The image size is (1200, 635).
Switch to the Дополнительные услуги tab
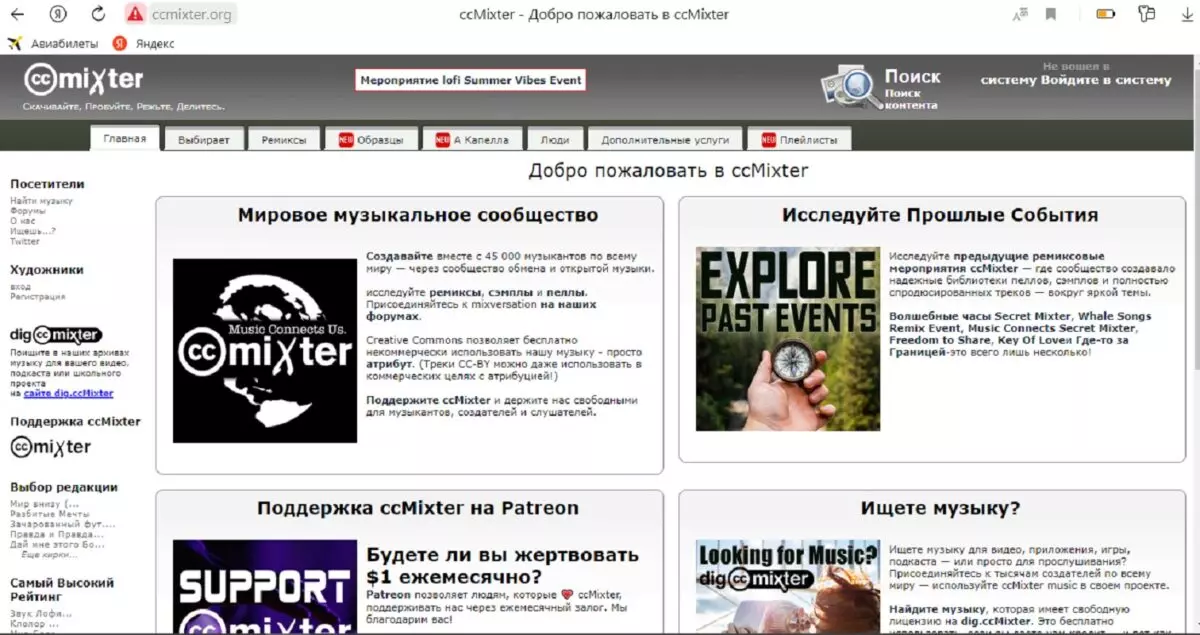pos(665,140)
